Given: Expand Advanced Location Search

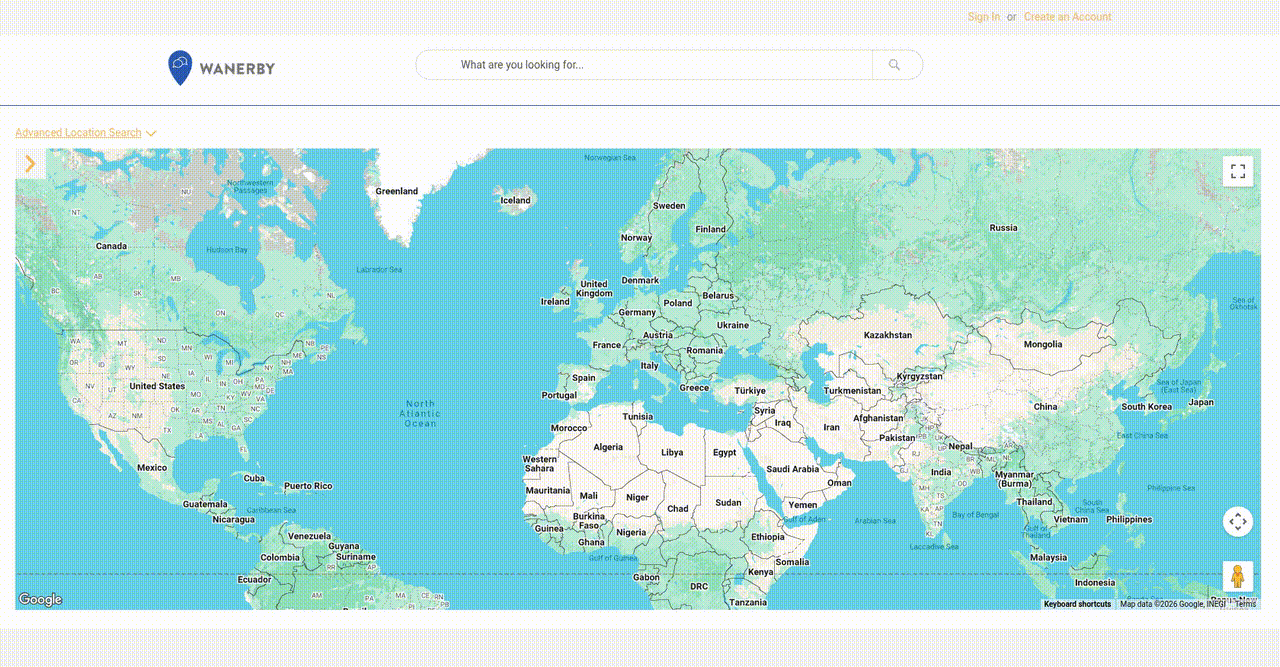Looking at the screenshot, I should [x=86, y=133].
